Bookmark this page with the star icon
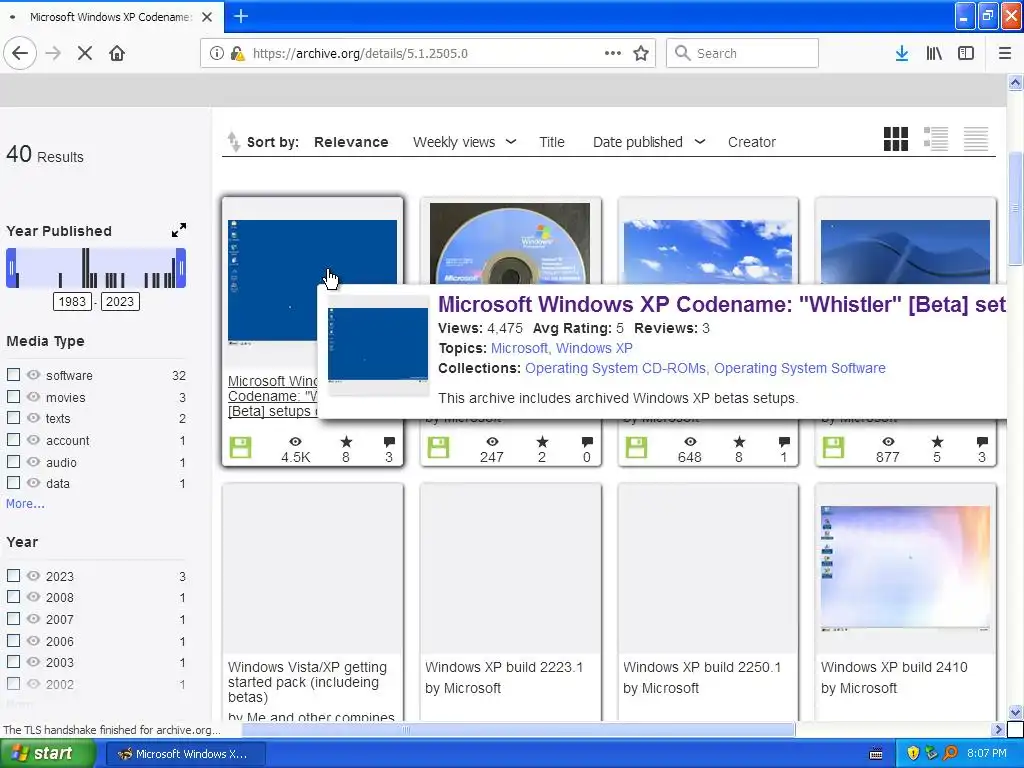This screenshot has width=1024, height=768. point(641,53)
